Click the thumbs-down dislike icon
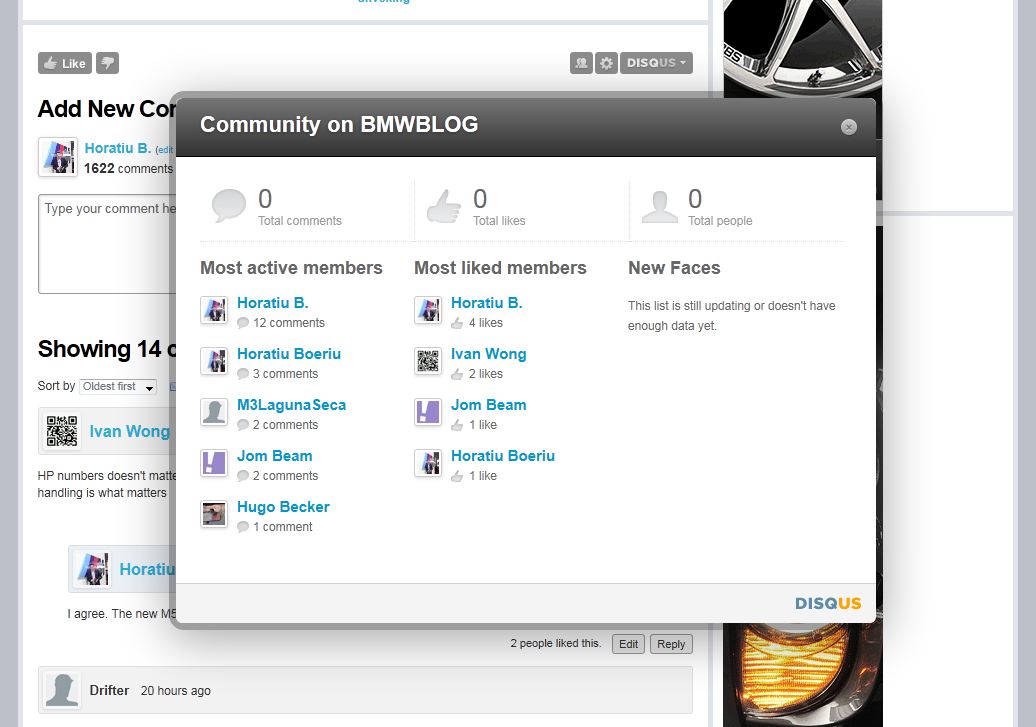 point(108,63)
